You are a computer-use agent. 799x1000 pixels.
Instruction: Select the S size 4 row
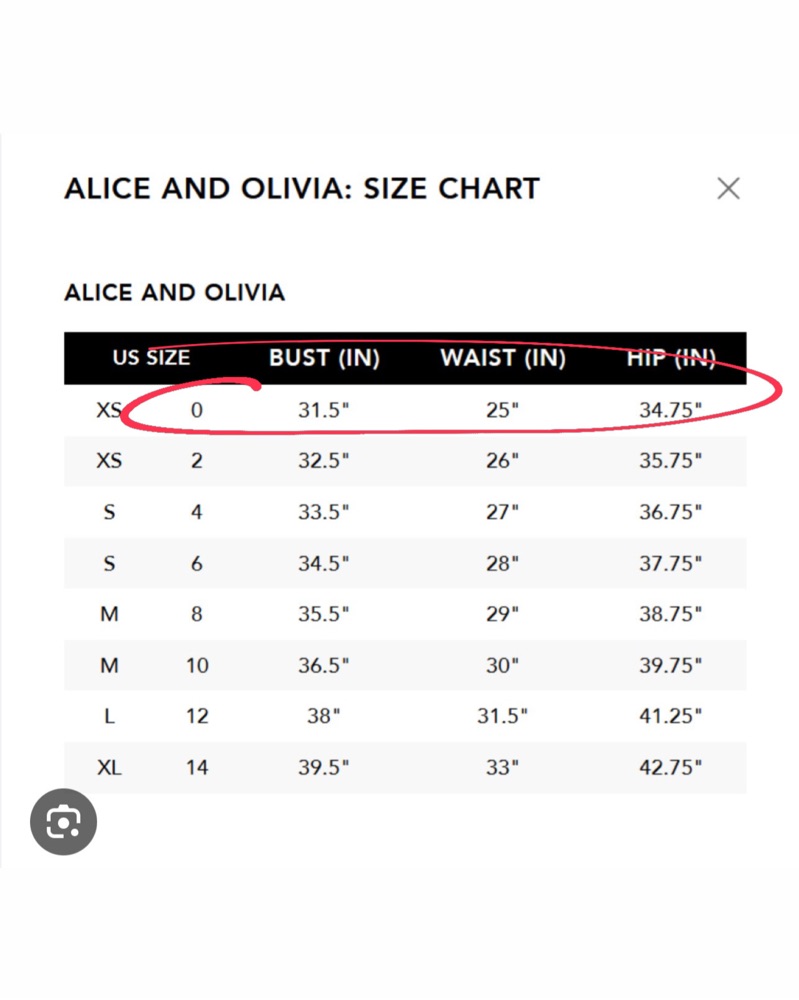click(x=405, y=511)
